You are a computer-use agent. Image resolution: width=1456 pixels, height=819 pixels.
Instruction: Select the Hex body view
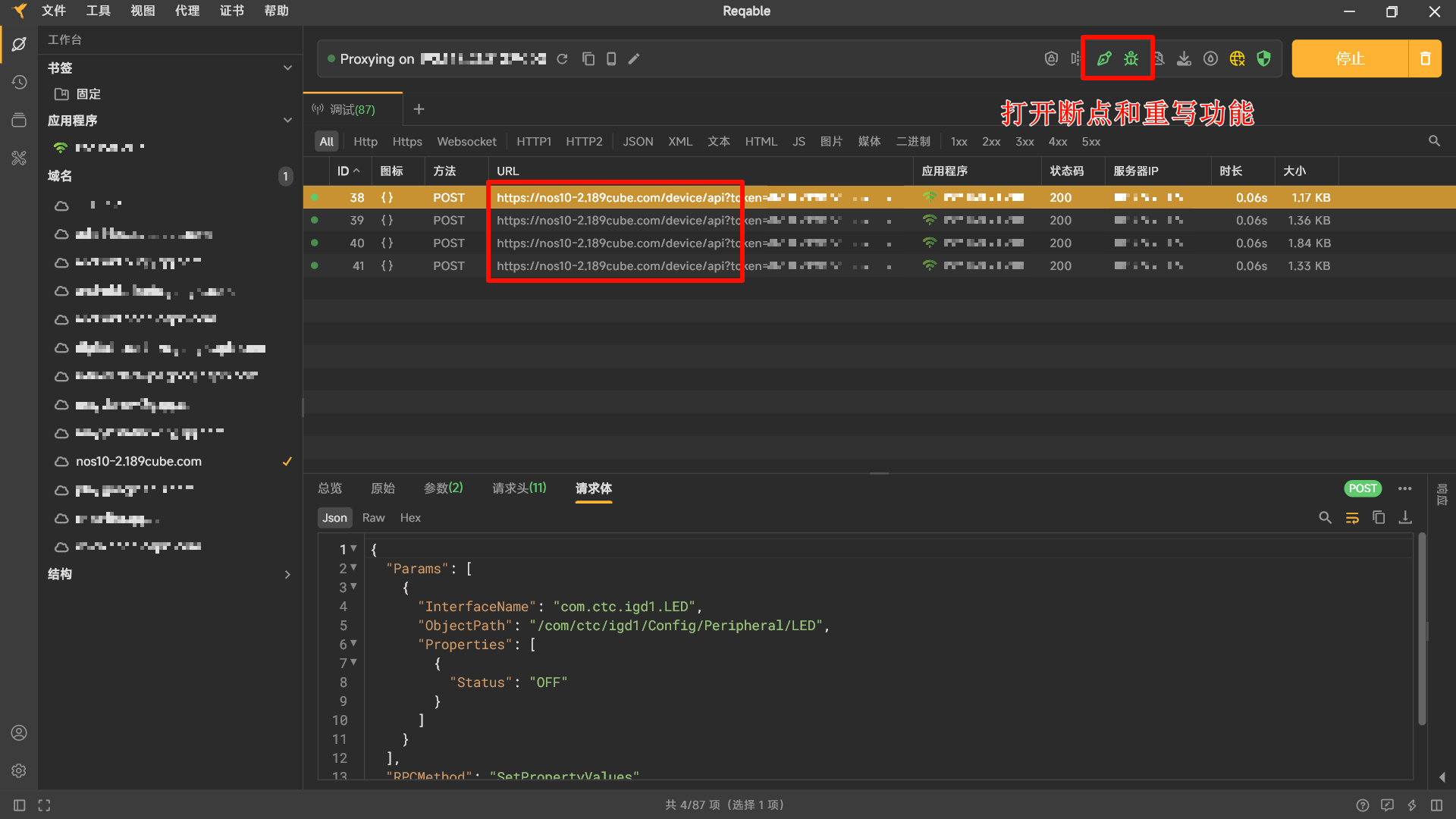[x=410, y=517]
